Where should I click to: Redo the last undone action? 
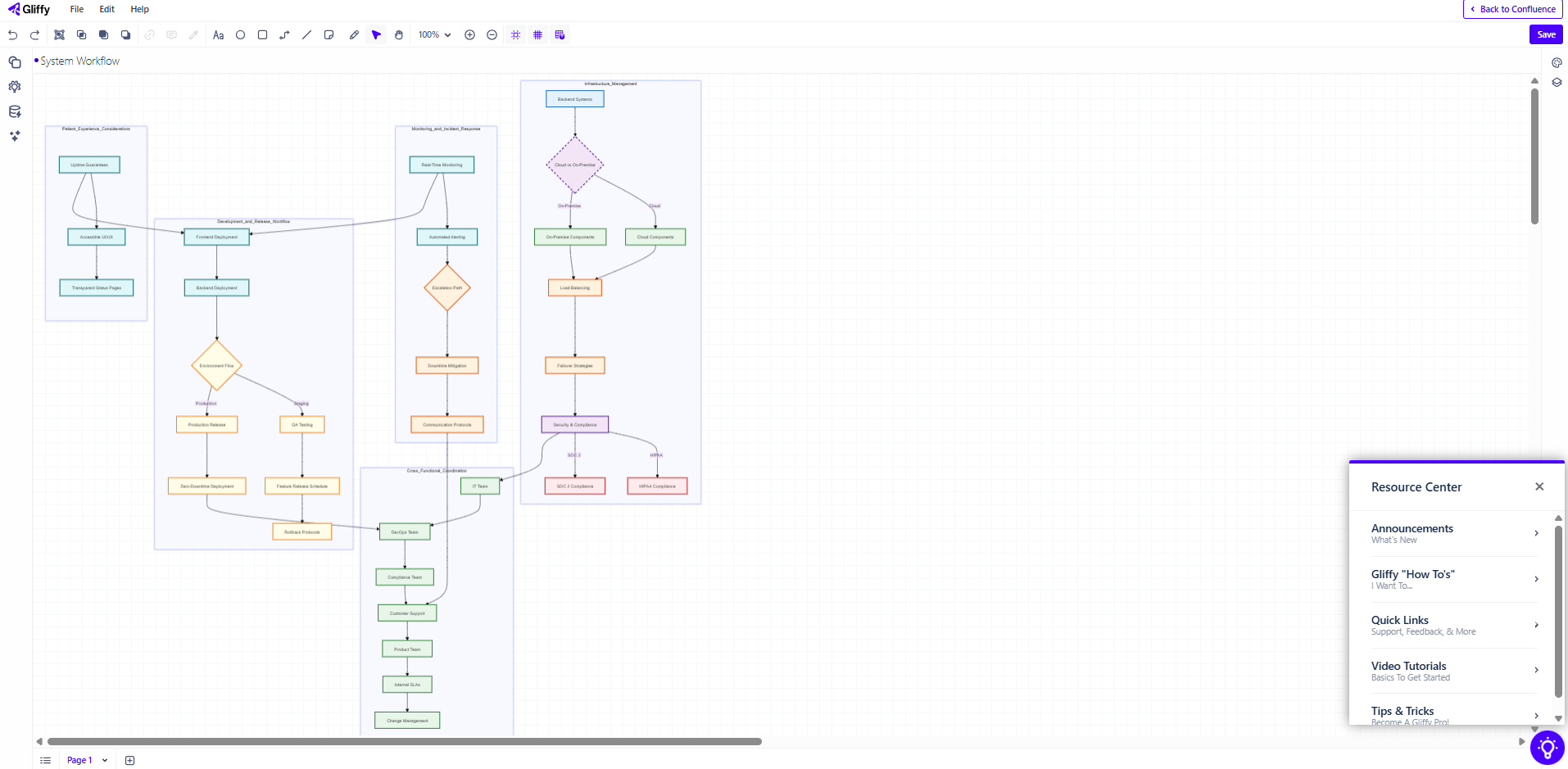coord(34,35)
